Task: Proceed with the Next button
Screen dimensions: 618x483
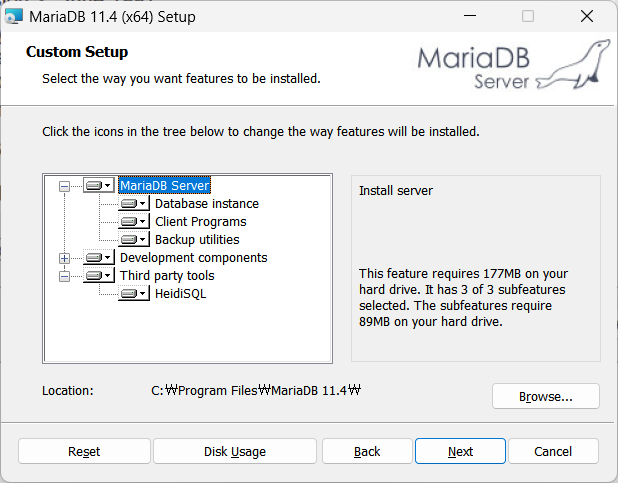Action: [460, 451]
